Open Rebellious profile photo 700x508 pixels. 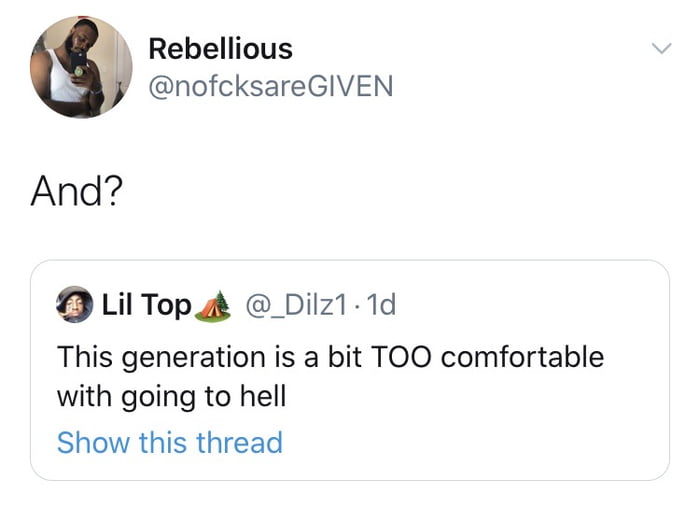pos(82,68)
